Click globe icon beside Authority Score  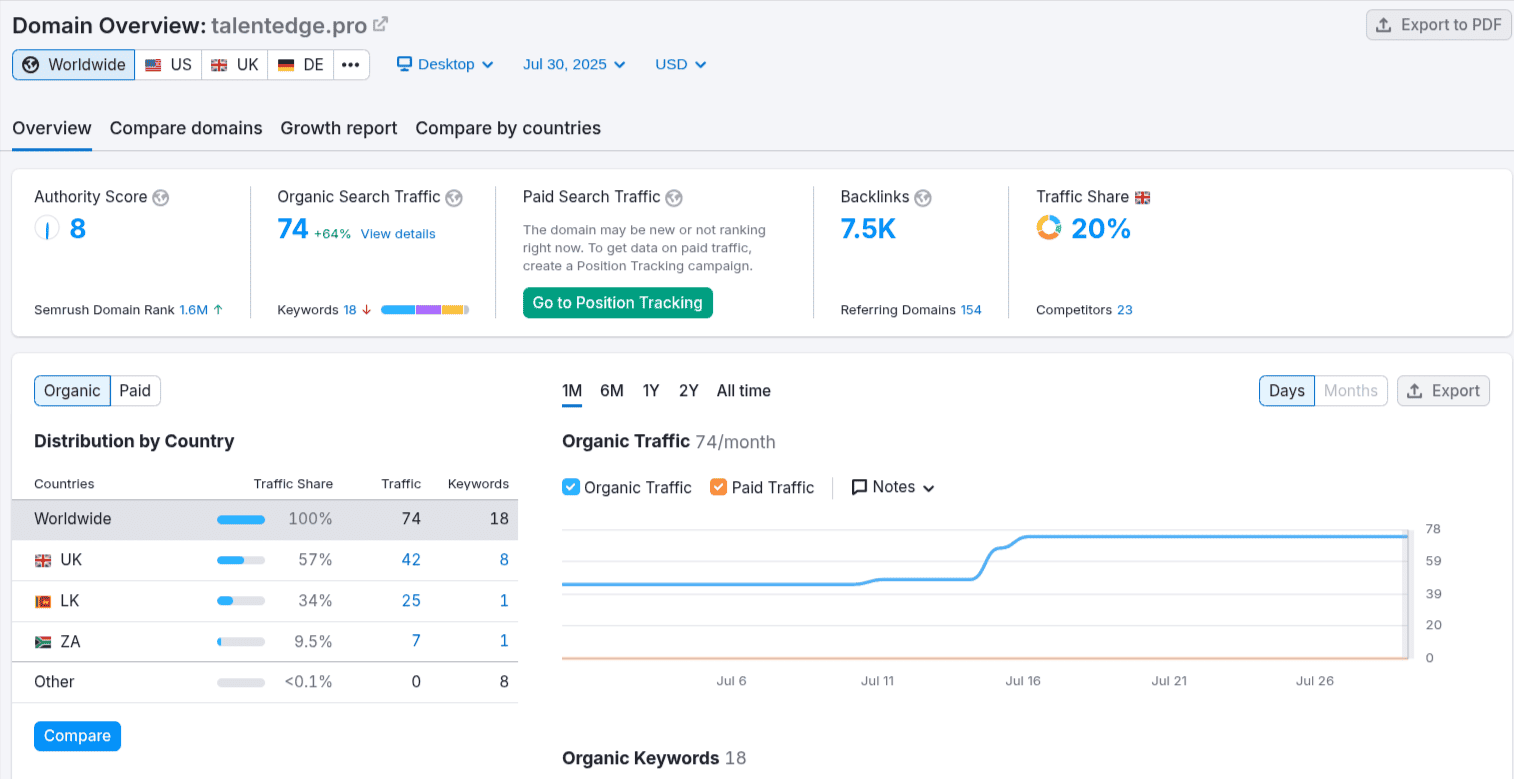pos(160,198)
